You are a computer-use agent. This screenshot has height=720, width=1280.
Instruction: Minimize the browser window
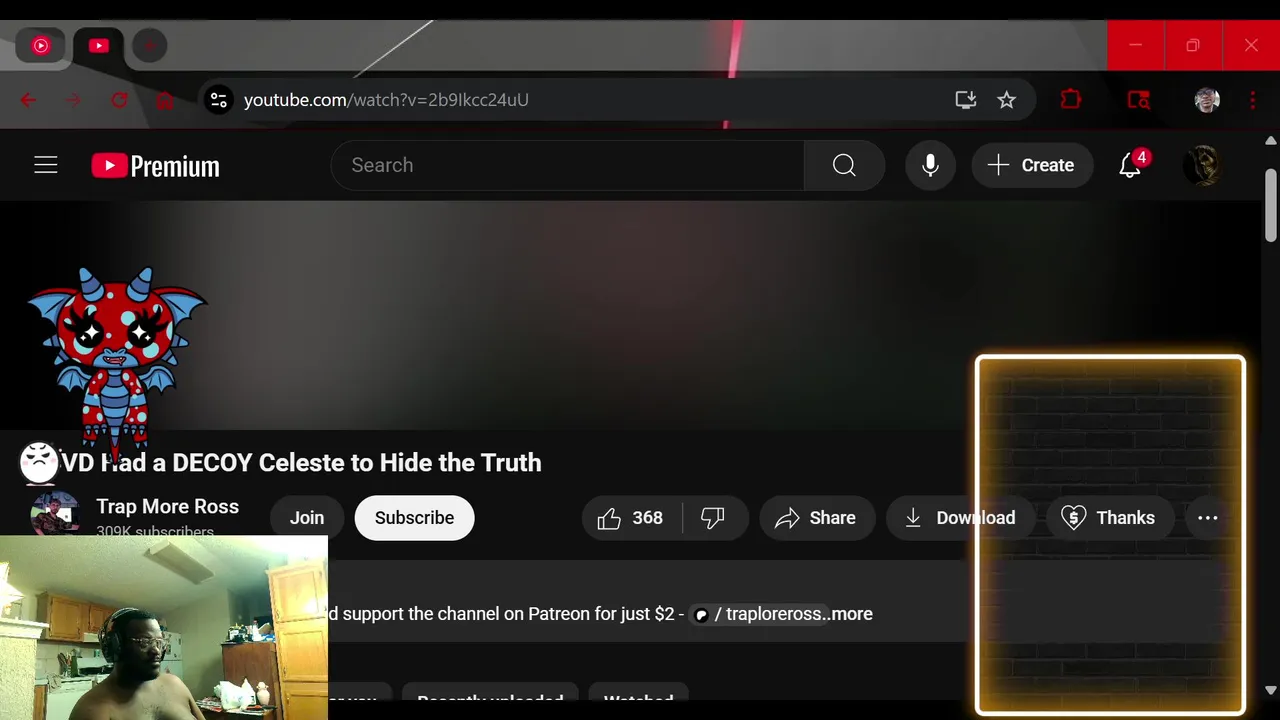tap(1136, 45)
